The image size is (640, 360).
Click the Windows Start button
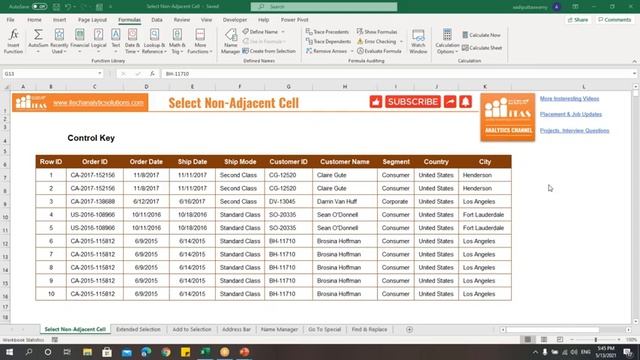coord(9,352)
